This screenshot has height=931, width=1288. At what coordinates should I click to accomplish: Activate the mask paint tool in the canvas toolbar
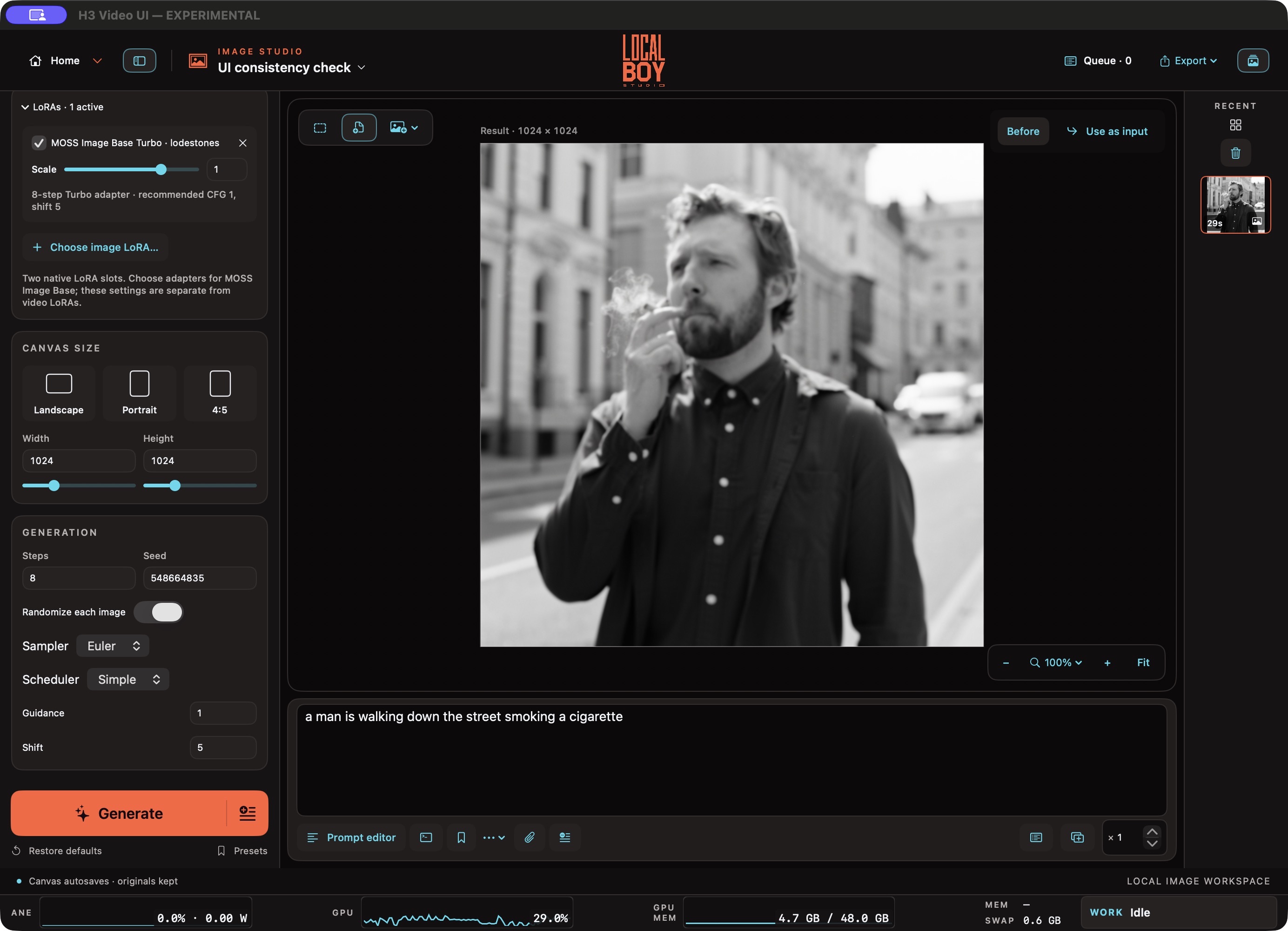coord(358,128)
